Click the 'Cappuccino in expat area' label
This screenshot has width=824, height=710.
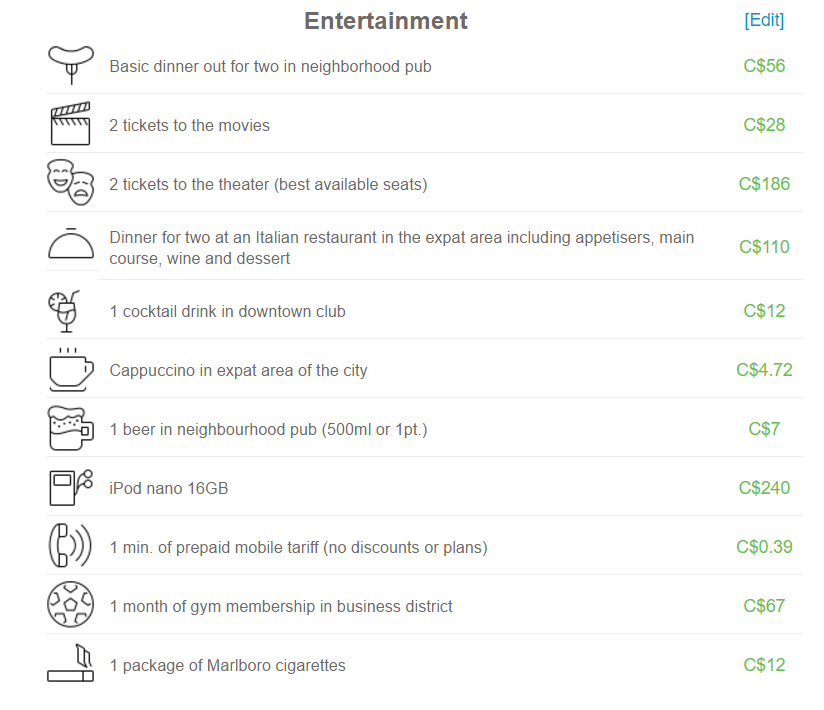[x=238, y=371]
